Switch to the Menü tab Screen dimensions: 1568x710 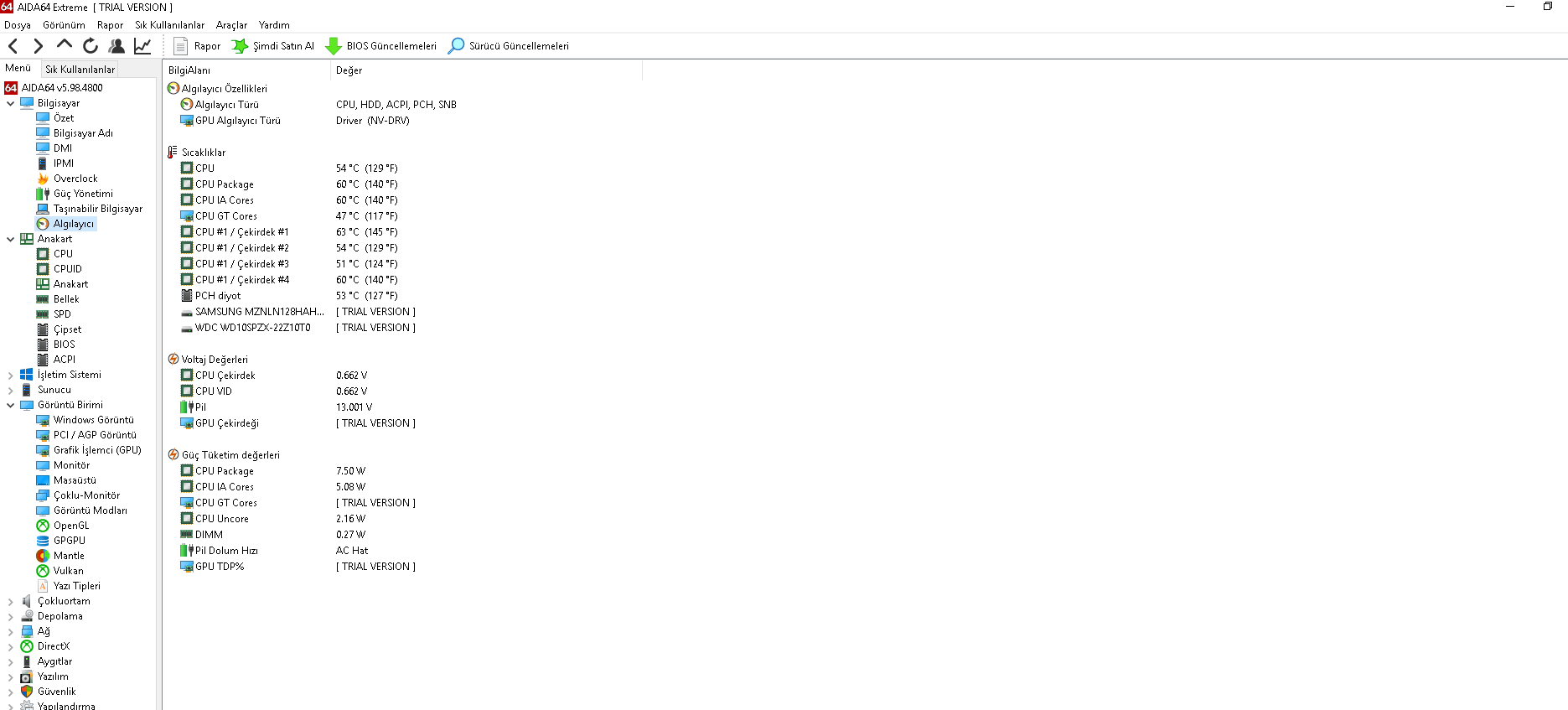click(18, 68)
